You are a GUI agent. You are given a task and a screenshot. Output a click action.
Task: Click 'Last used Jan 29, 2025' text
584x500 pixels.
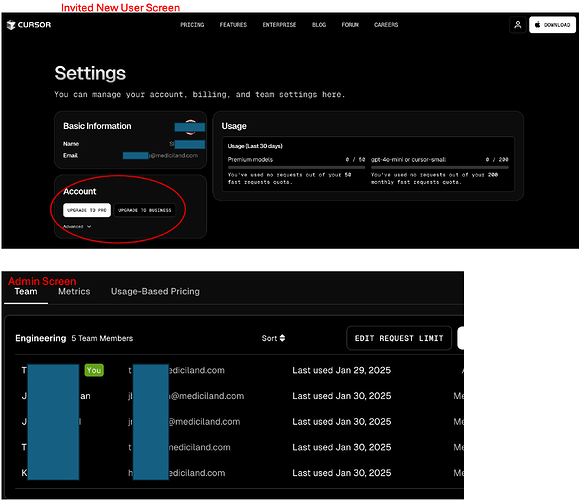(x=342, y=370)
